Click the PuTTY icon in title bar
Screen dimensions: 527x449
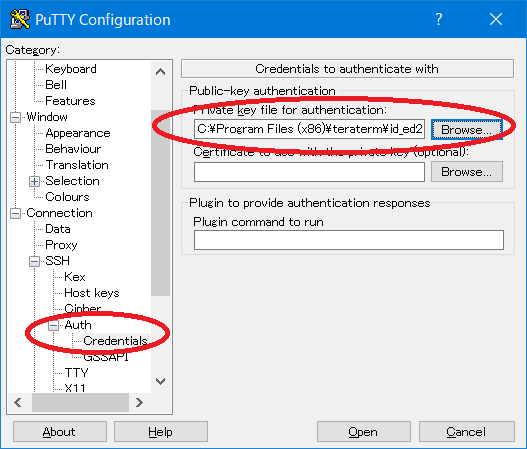coord(19,19)
